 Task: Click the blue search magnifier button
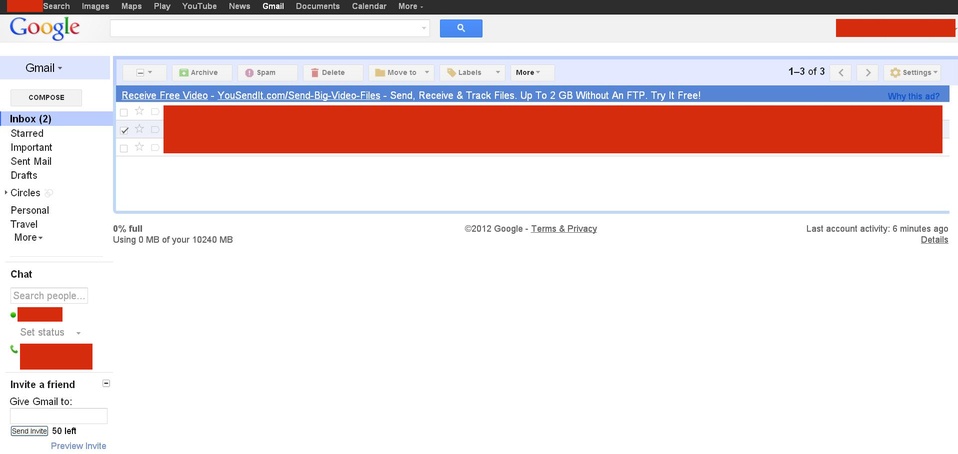point(461,28)
